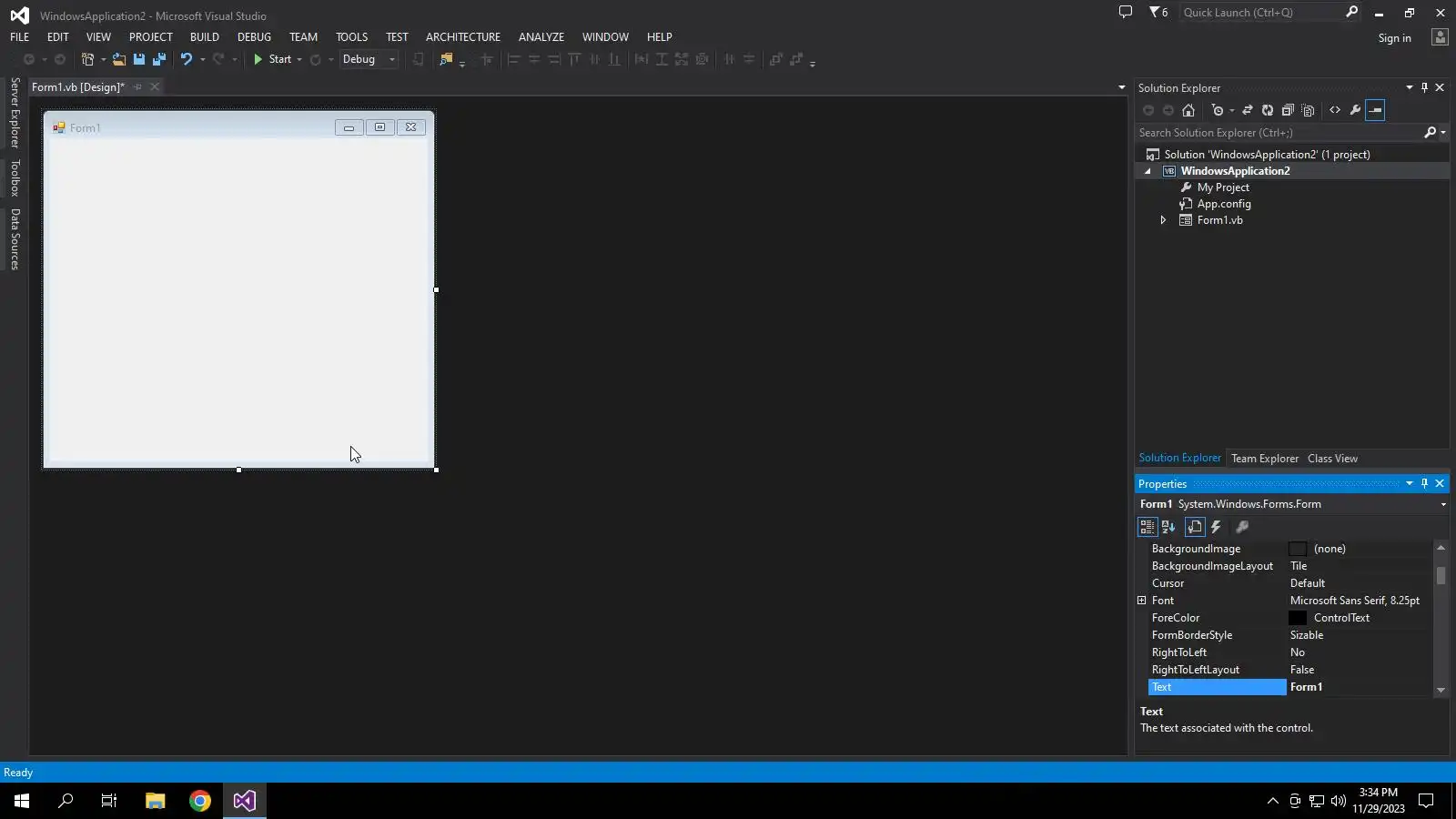Click the search magnifier in Solution Explorer
Screen dimensions: 1456x819
click(x=1430, y=133)
